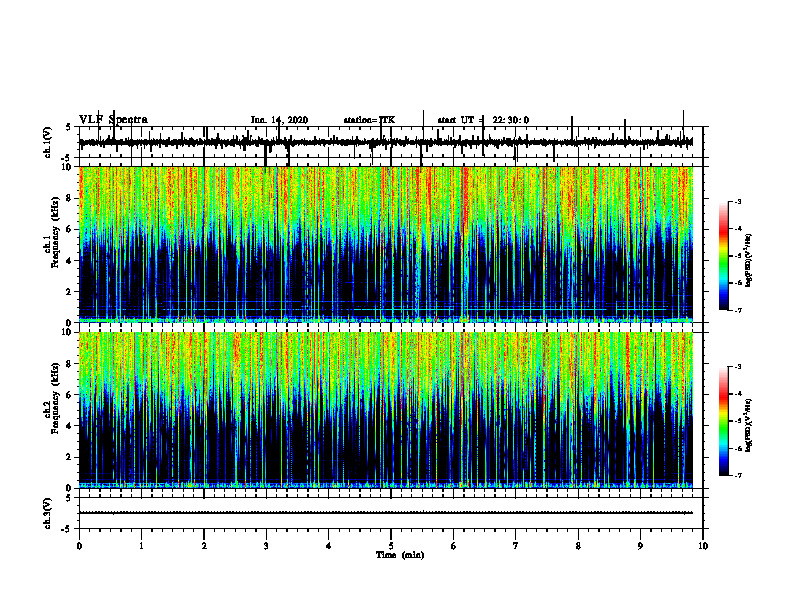
Task: Click the "ch.3(V)" waveform axis label
Action: [48, 513]
